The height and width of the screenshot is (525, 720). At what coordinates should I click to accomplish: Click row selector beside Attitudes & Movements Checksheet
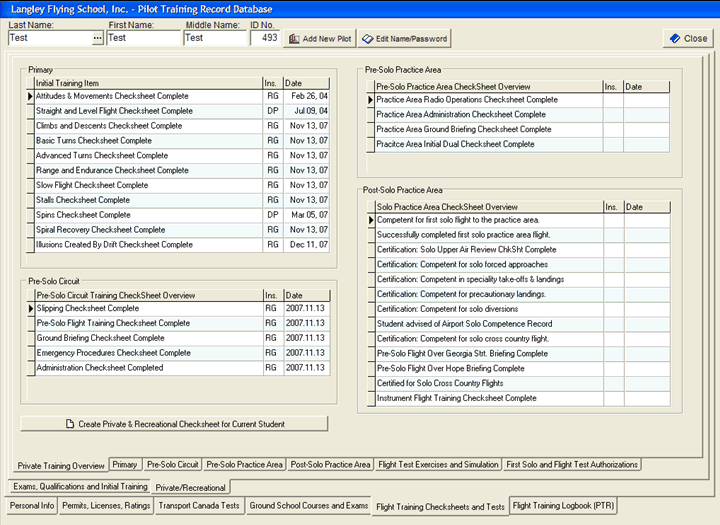coord(30,96)
